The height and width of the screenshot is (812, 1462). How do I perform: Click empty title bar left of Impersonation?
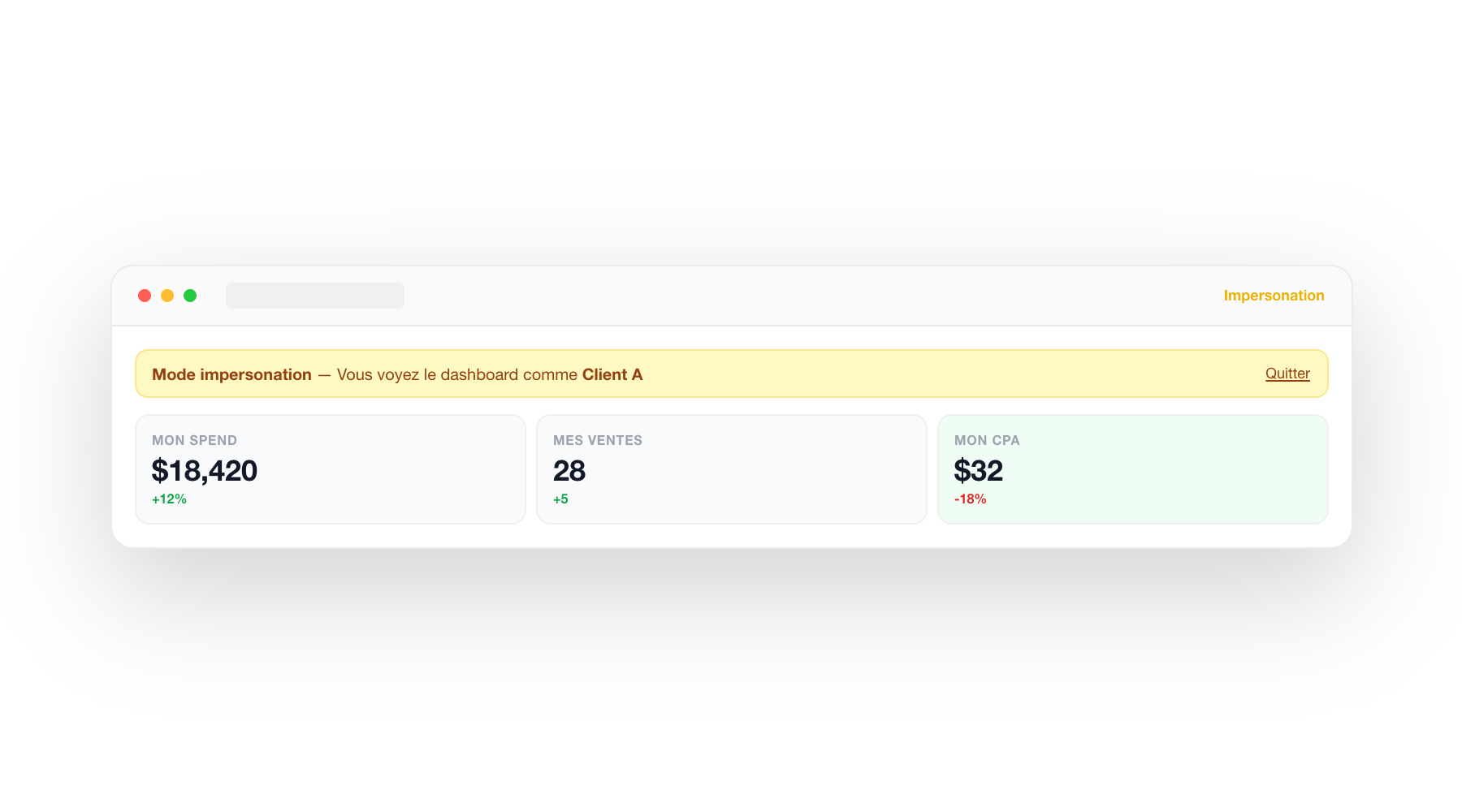click(x=812, y=296)
